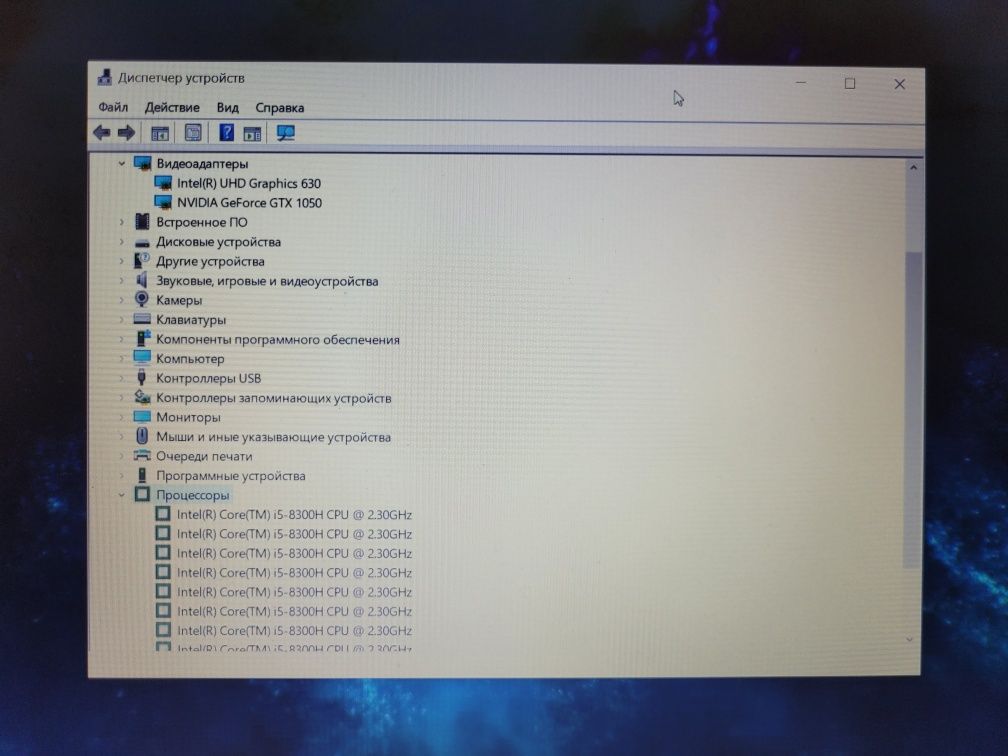1008x756 pixels.
Task: Click the Очереди печати printer icon
Action: (x=142, y=456)
